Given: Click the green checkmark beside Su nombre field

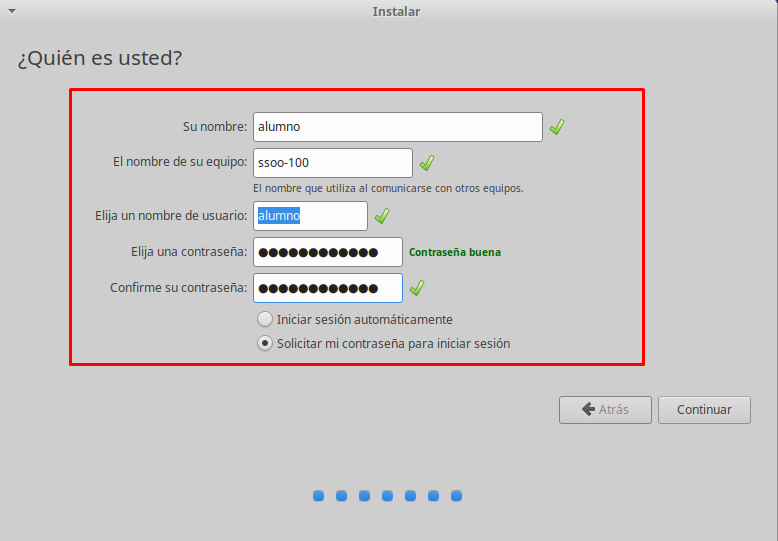Looking at the screenshot, I should 557,127.
